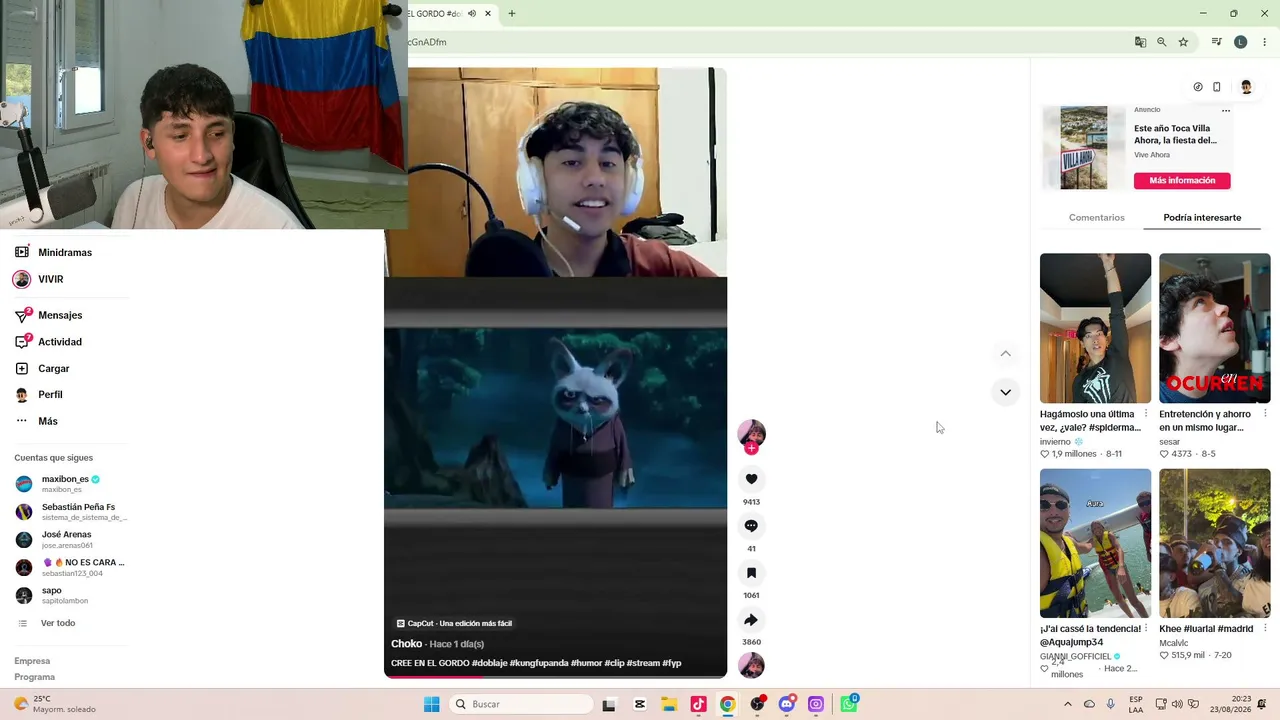Follow creator via red plus on avatar
Screen dimensions: 1280x720
pos(751,448)
